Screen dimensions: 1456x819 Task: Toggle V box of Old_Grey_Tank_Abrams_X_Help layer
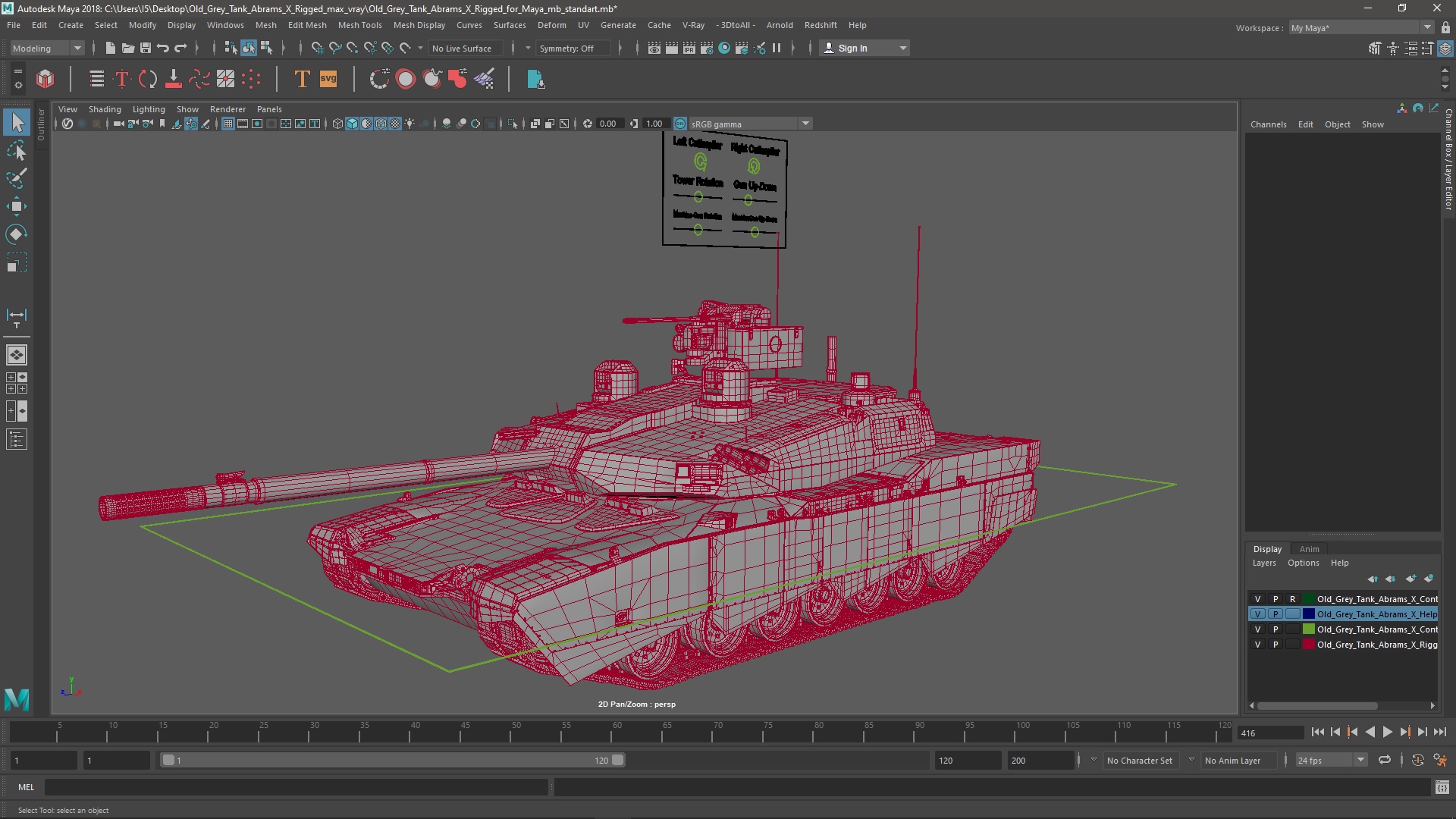pyautogui.click(x=1257, y=614)
